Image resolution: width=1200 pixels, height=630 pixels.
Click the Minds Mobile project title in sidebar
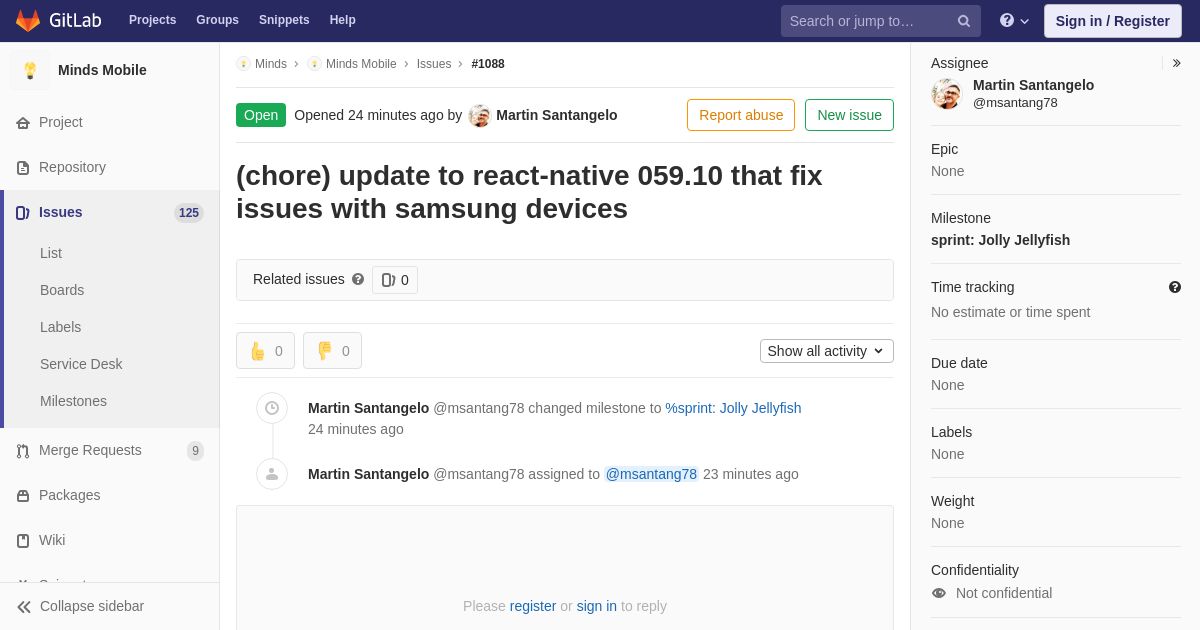(102, 70)
